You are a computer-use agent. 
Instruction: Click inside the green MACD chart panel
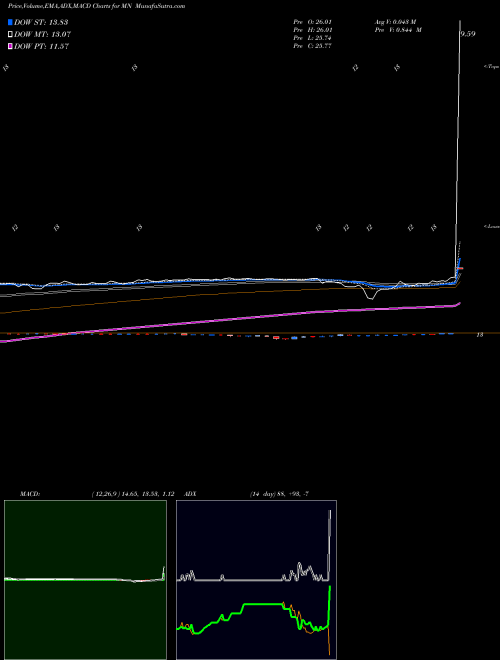(x=85, y=580)
